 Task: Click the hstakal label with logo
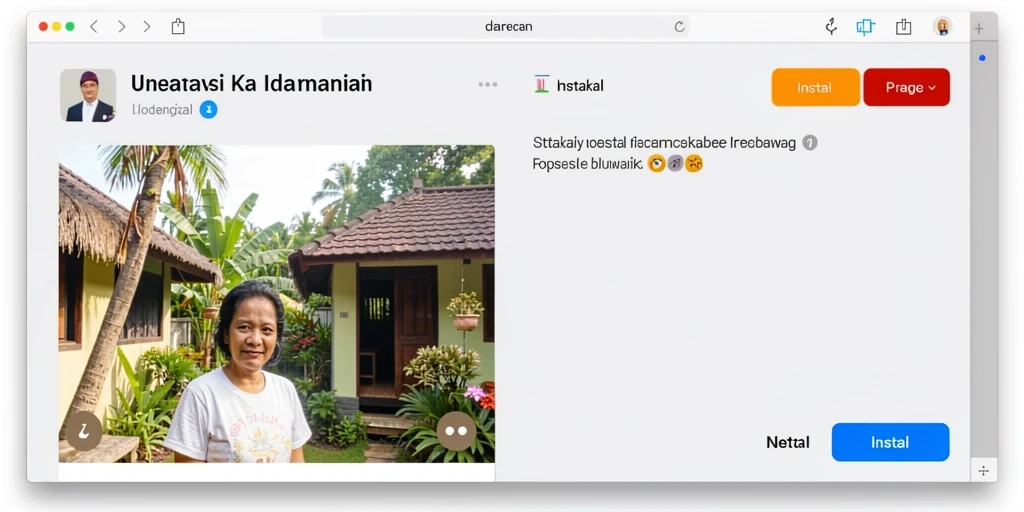[x=569, y=85]
